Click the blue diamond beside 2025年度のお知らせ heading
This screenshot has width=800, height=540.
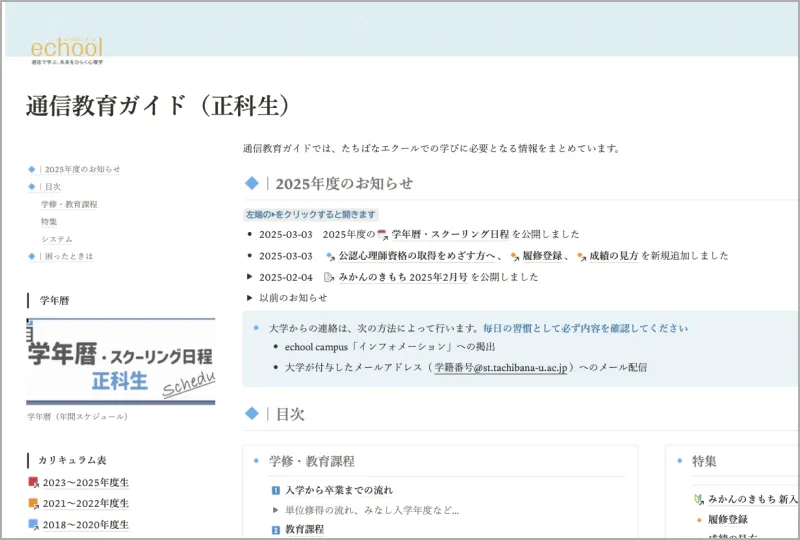point(252,183)
